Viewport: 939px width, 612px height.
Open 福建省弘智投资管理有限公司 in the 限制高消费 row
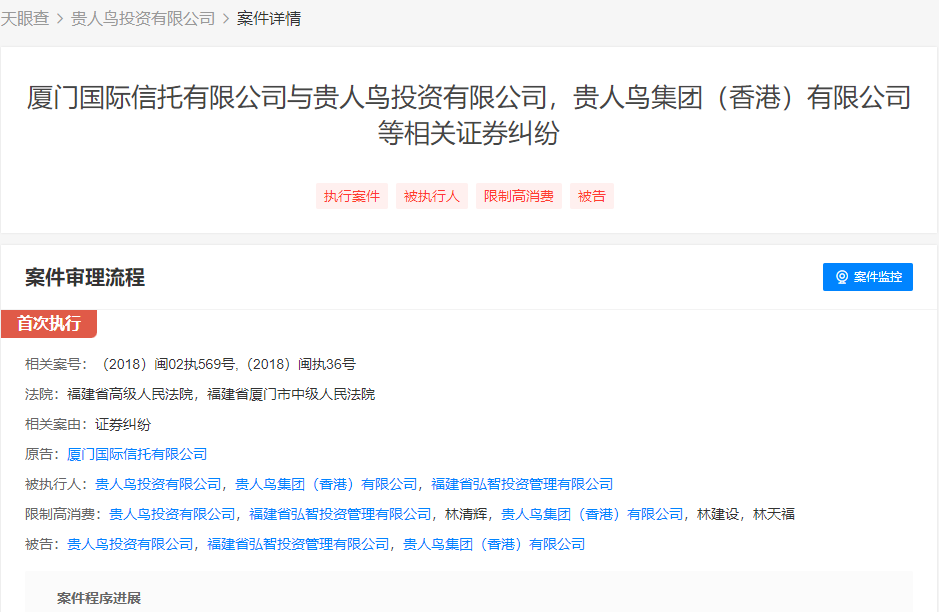coord(340,514)
